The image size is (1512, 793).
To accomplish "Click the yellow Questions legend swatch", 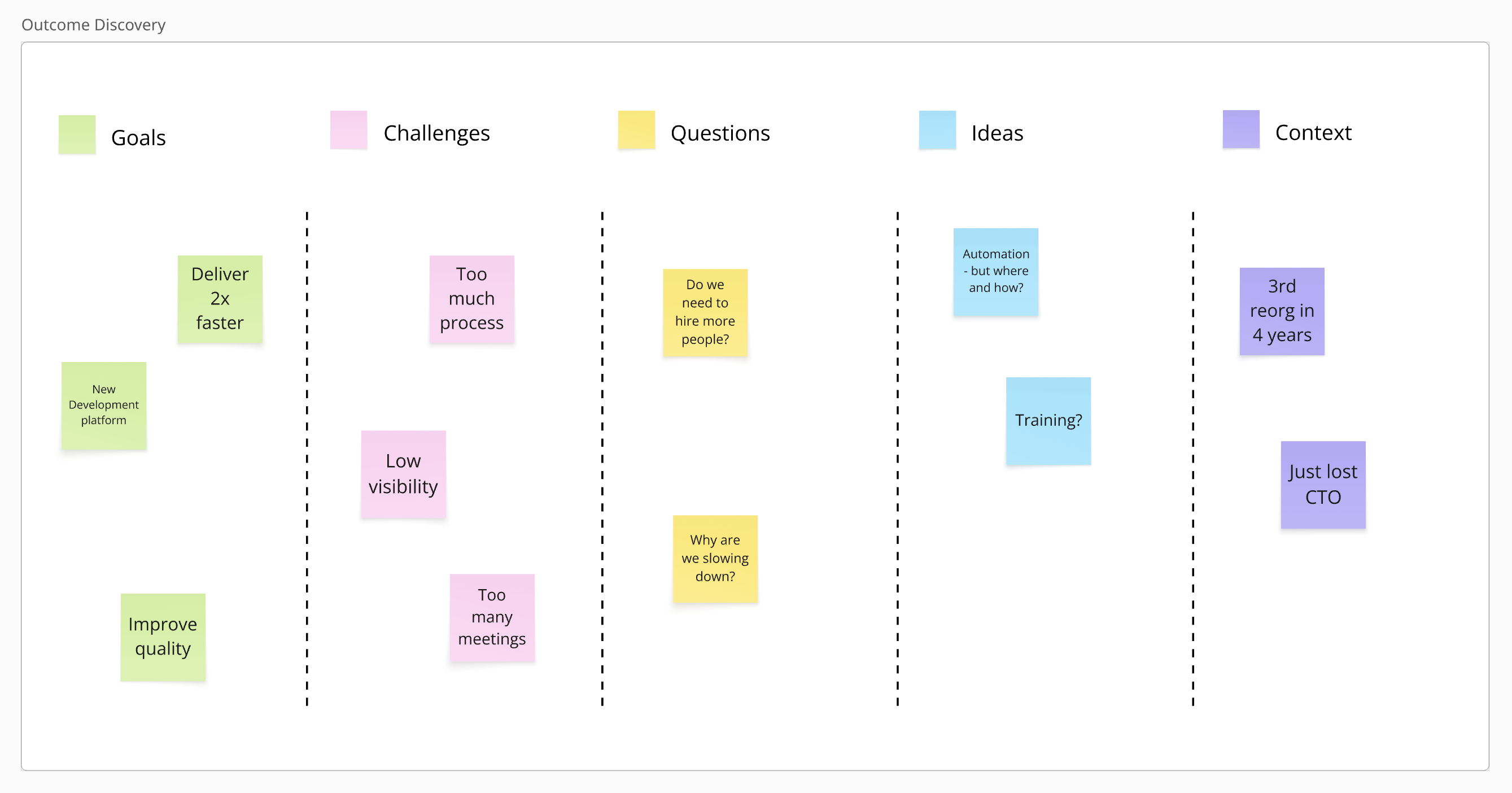I will [x=636, y=130].
